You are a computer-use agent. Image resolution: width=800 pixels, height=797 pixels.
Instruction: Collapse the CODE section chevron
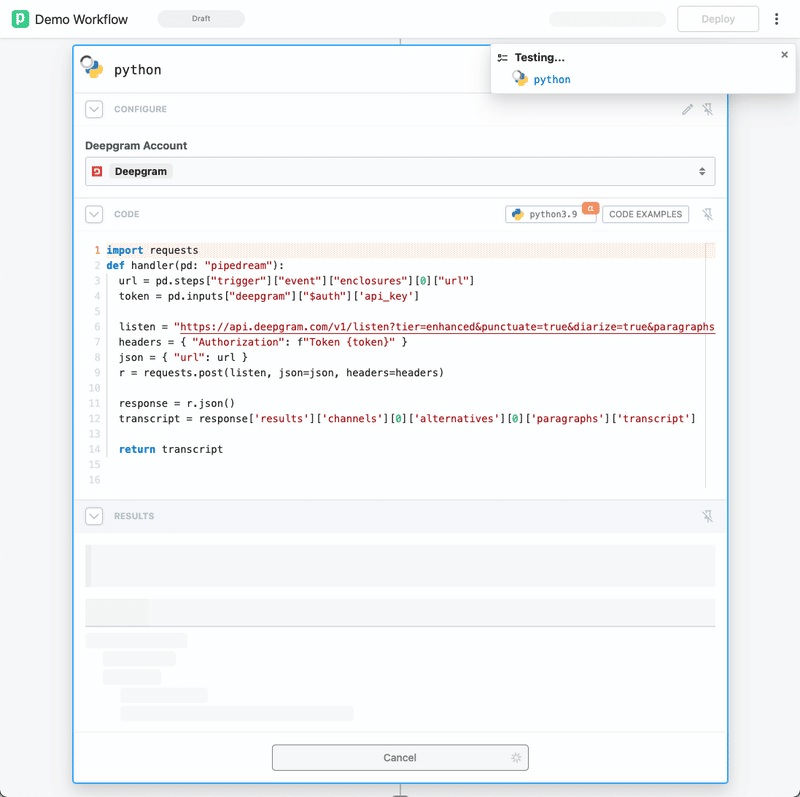pos(94,214)
